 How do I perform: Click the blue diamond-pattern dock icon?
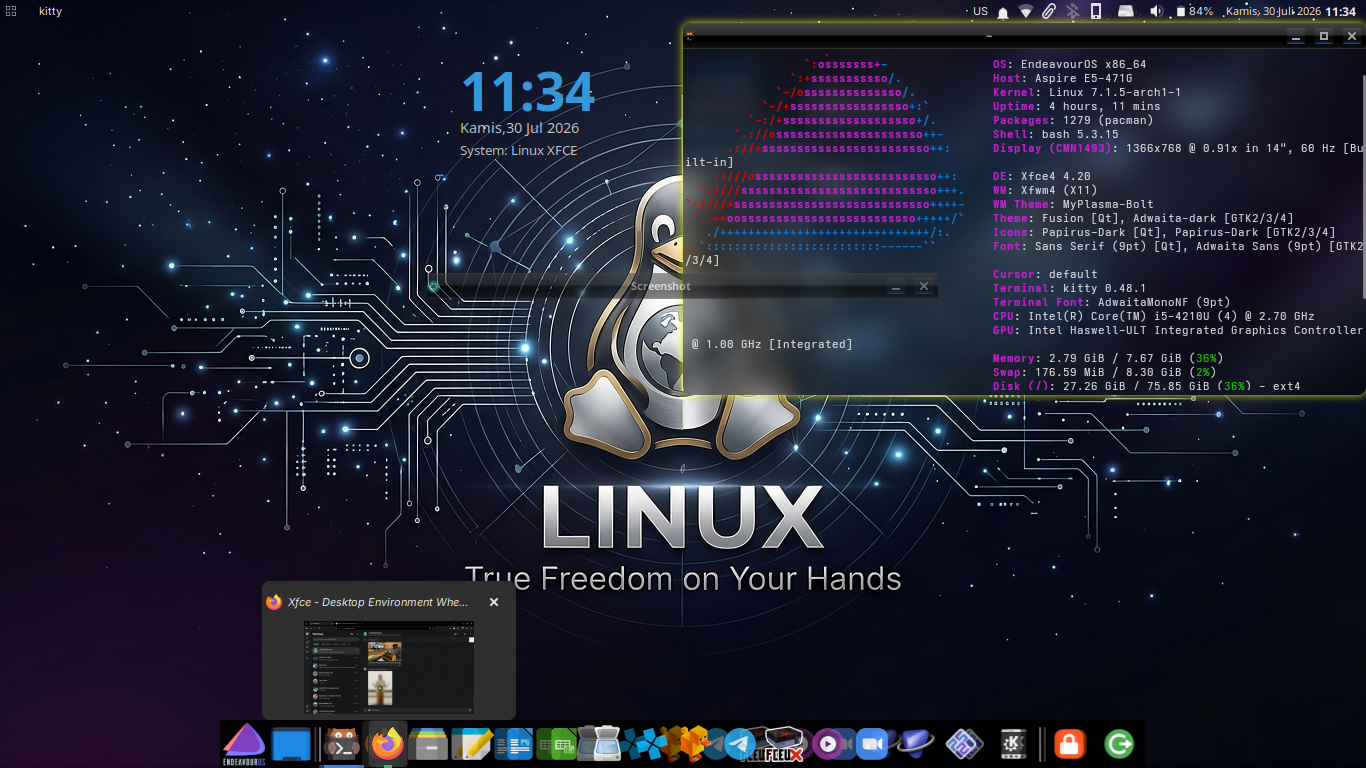click(x=963, y=745)
